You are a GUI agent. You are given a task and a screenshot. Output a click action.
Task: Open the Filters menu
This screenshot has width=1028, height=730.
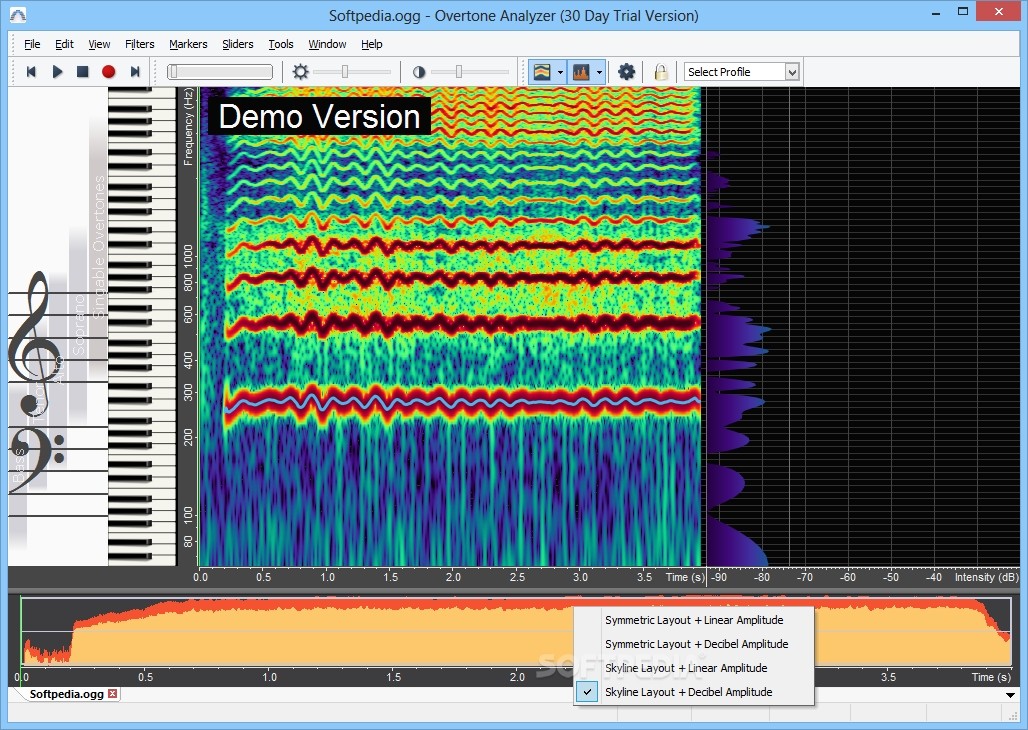tap(140, 44)
